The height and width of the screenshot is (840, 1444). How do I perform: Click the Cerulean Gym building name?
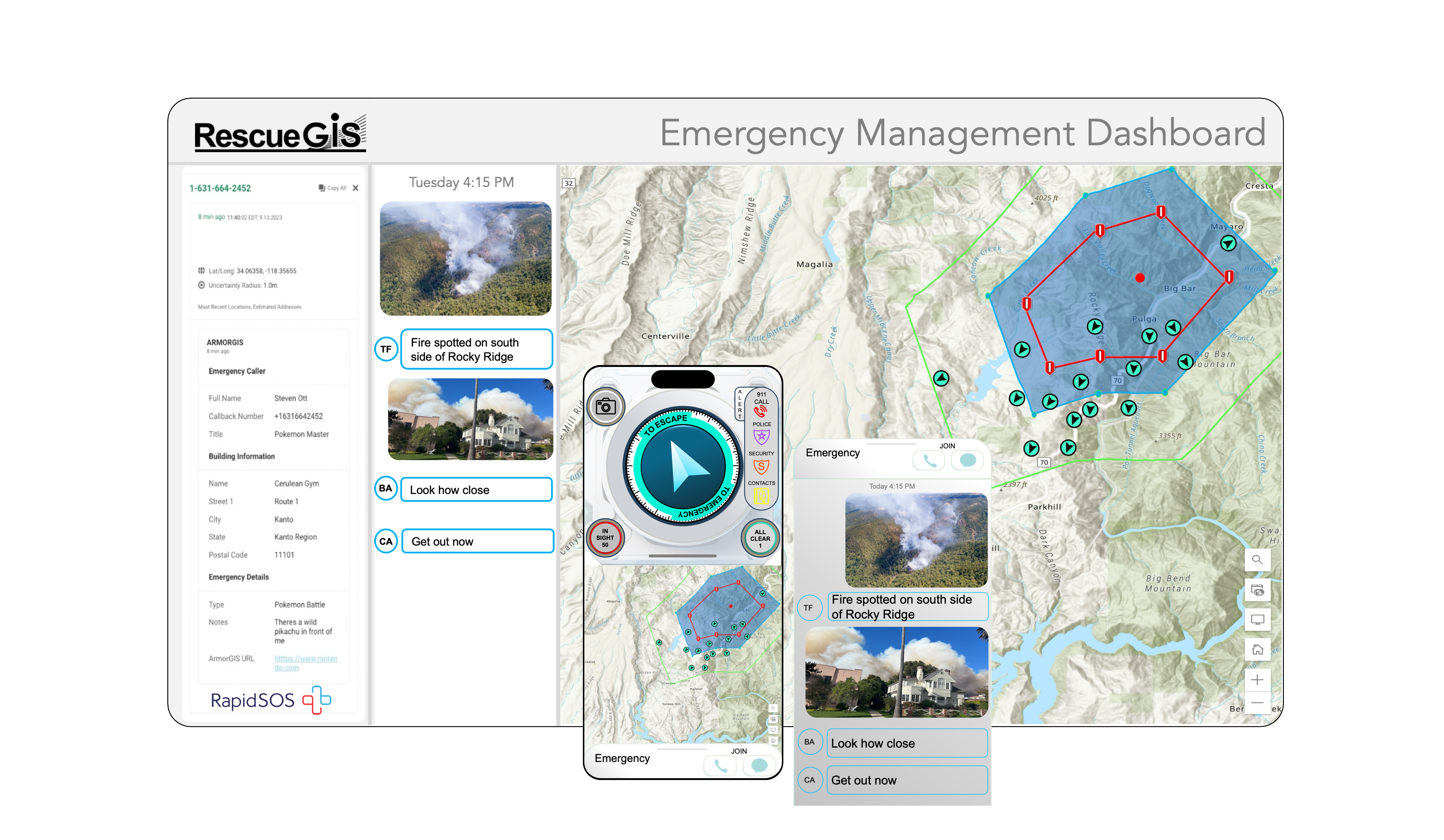tap(296, 484)
